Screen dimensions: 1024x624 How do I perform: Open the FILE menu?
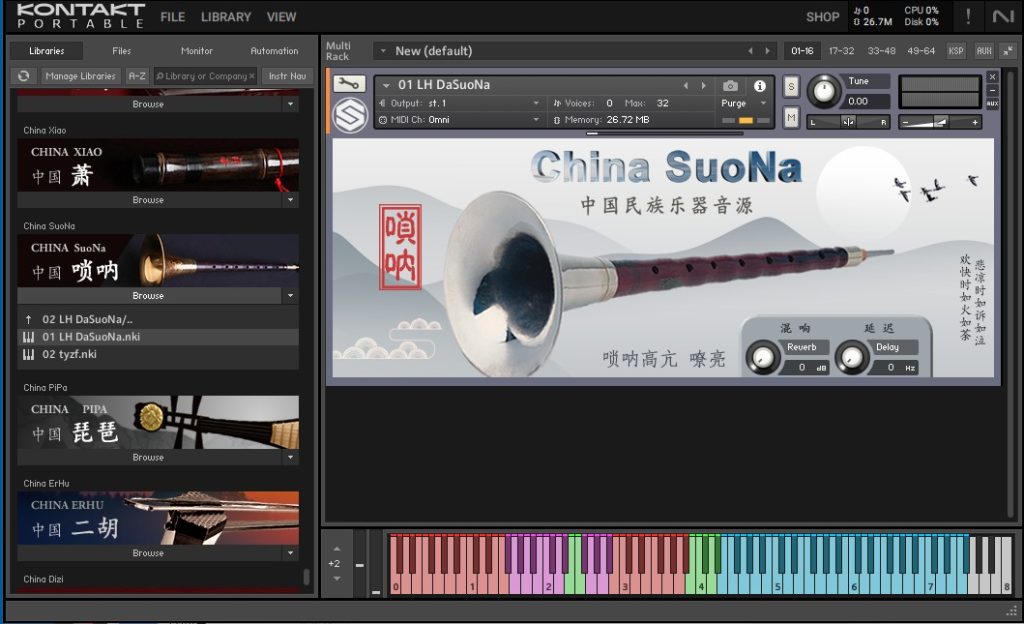(173, 17)
